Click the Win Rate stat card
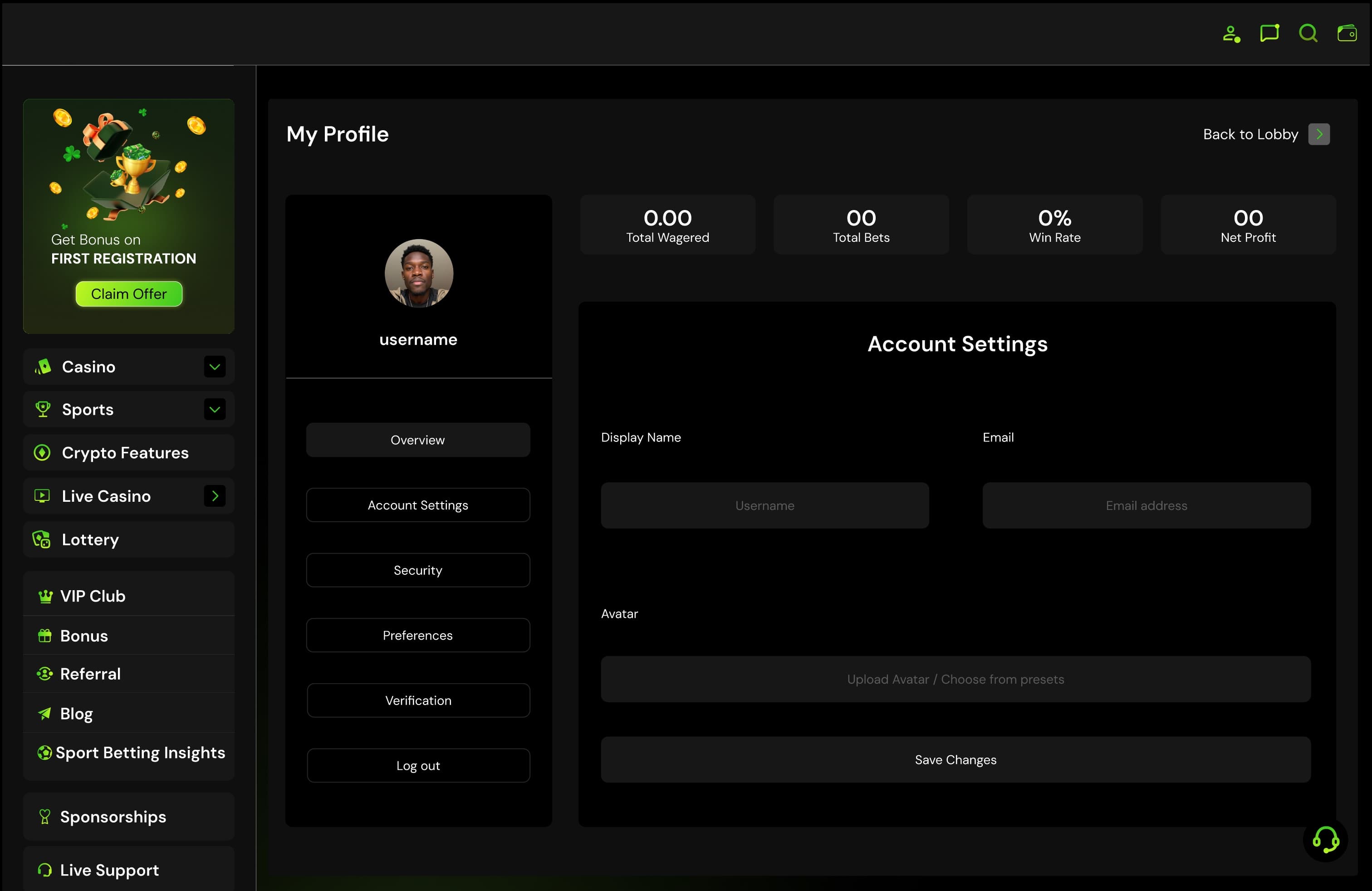Screen dimensions: 1372x891 1055,225
